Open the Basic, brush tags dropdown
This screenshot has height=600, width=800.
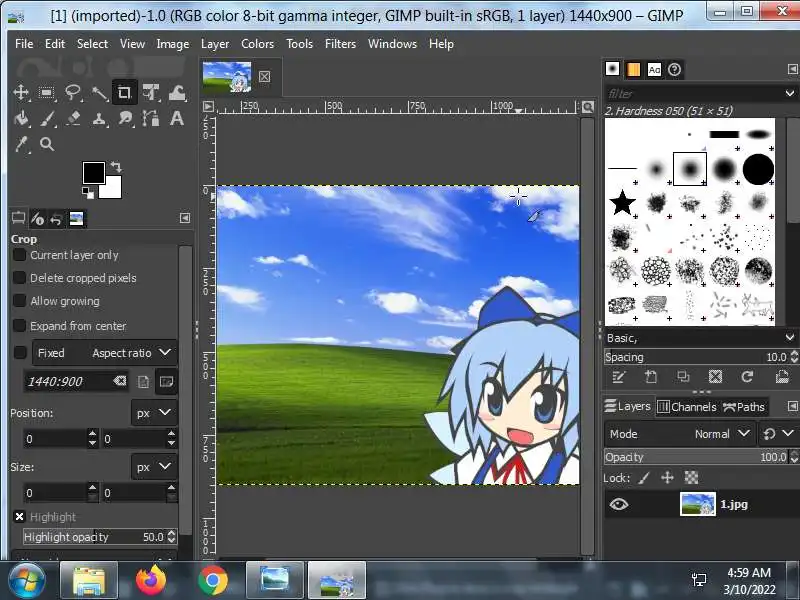(790, 338)
